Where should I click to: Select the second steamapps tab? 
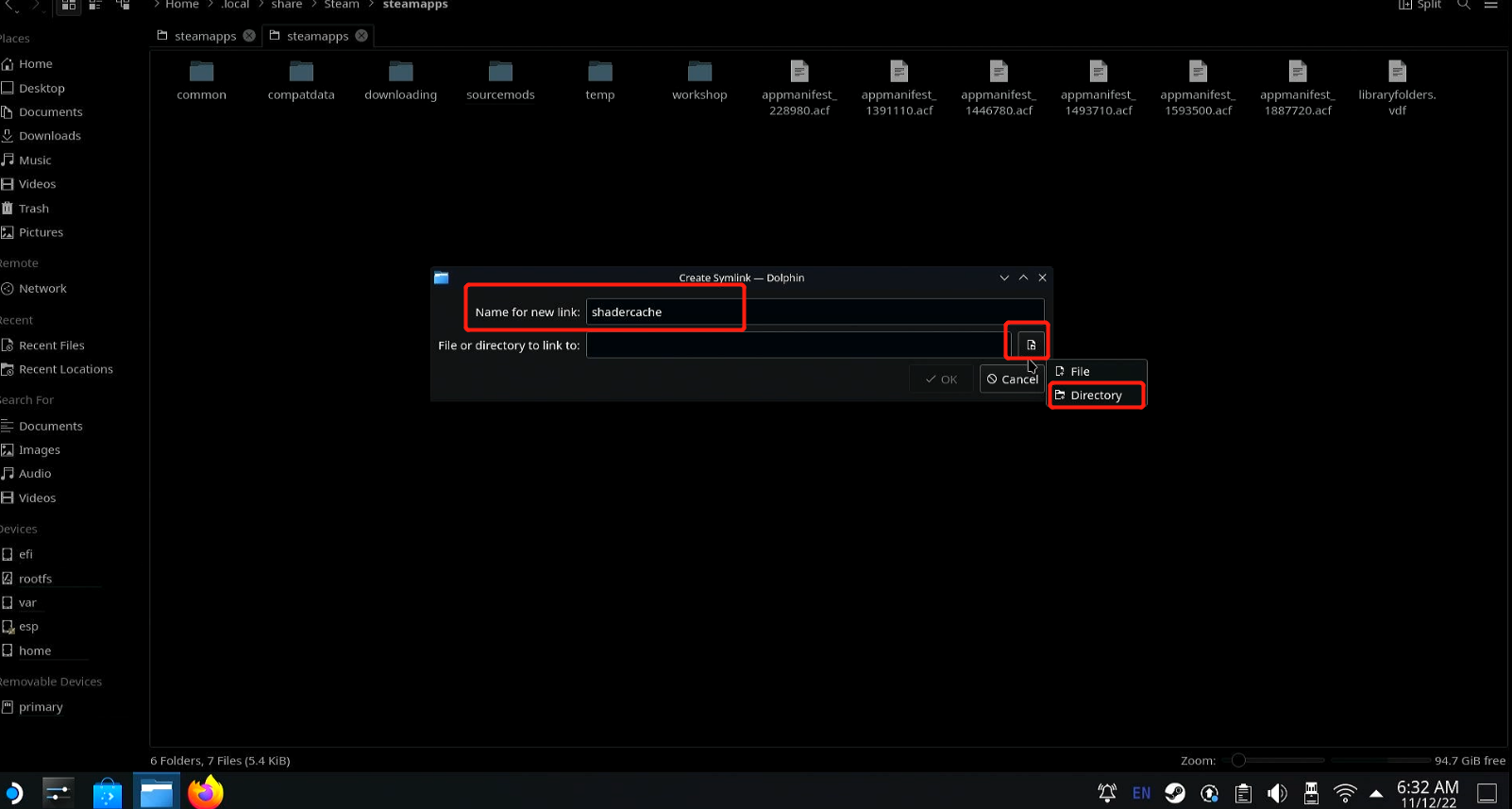317,36
